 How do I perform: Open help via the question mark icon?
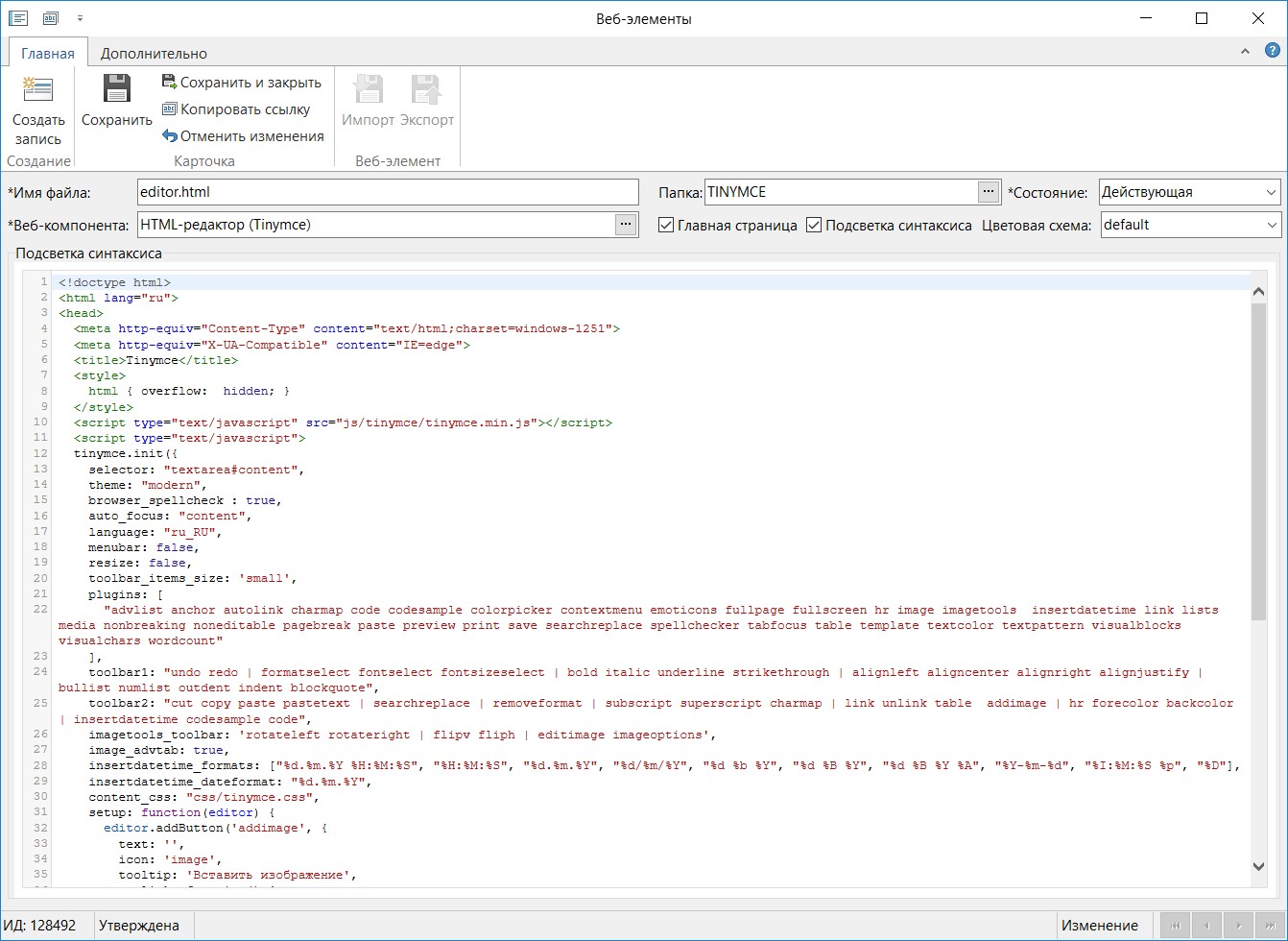1271,52
